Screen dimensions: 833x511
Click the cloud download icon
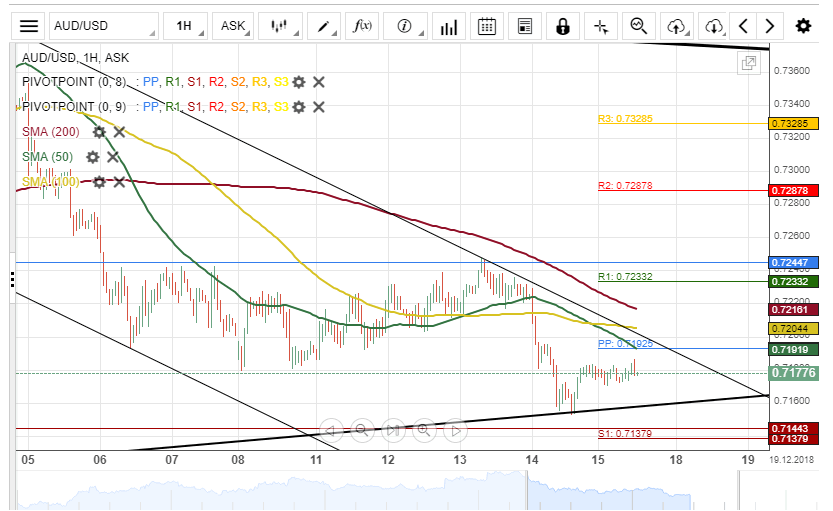point(714,26)
